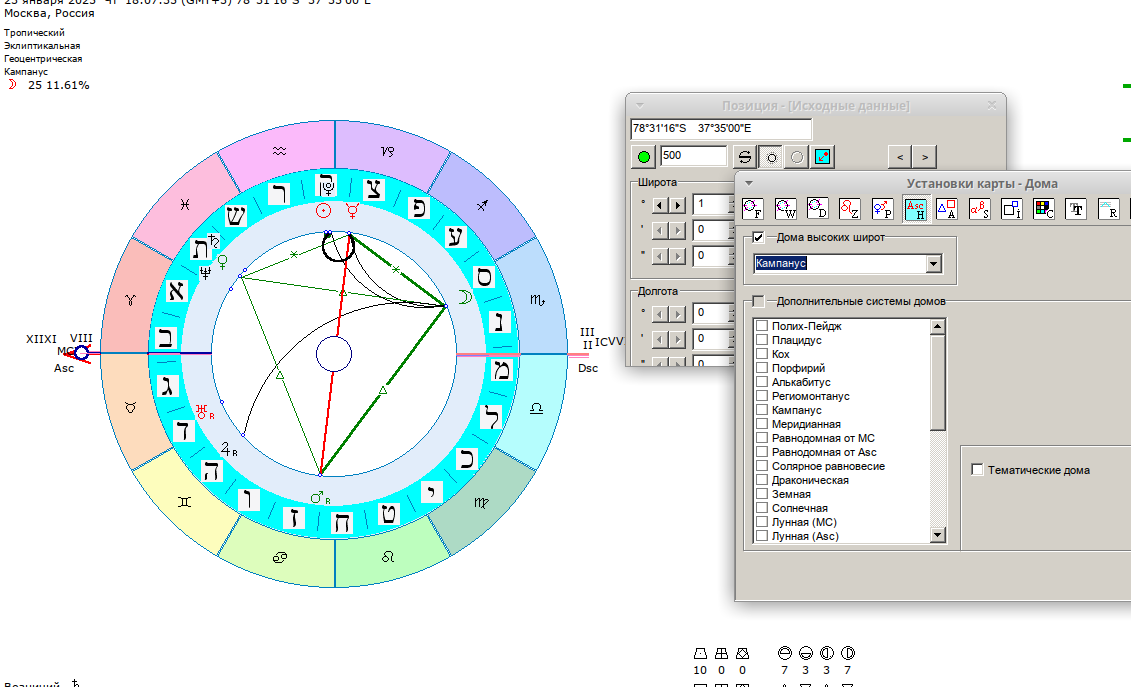Viewport: 1131px width, 687px height.
Task: Open the Кампанус house system dropdown arrow
Action: [x=934, y=263]
